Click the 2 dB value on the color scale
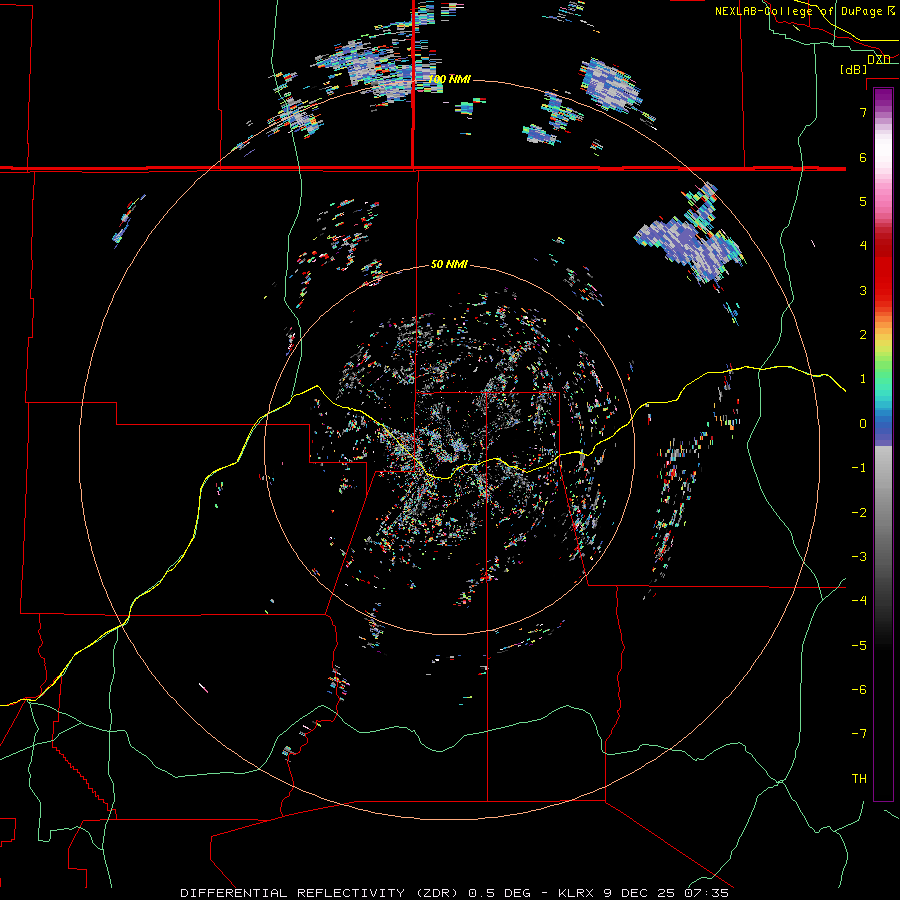 pos(863,334)
